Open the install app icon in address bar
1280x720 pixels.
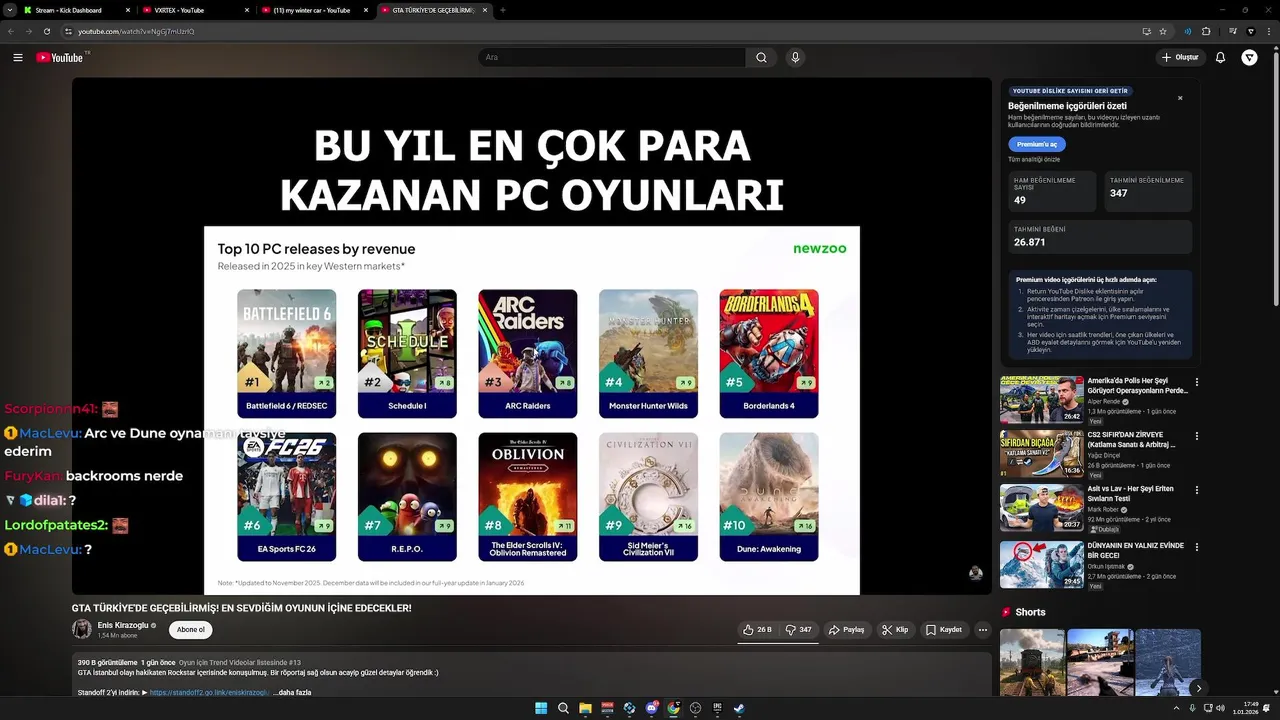click(x=1146, y=31)
